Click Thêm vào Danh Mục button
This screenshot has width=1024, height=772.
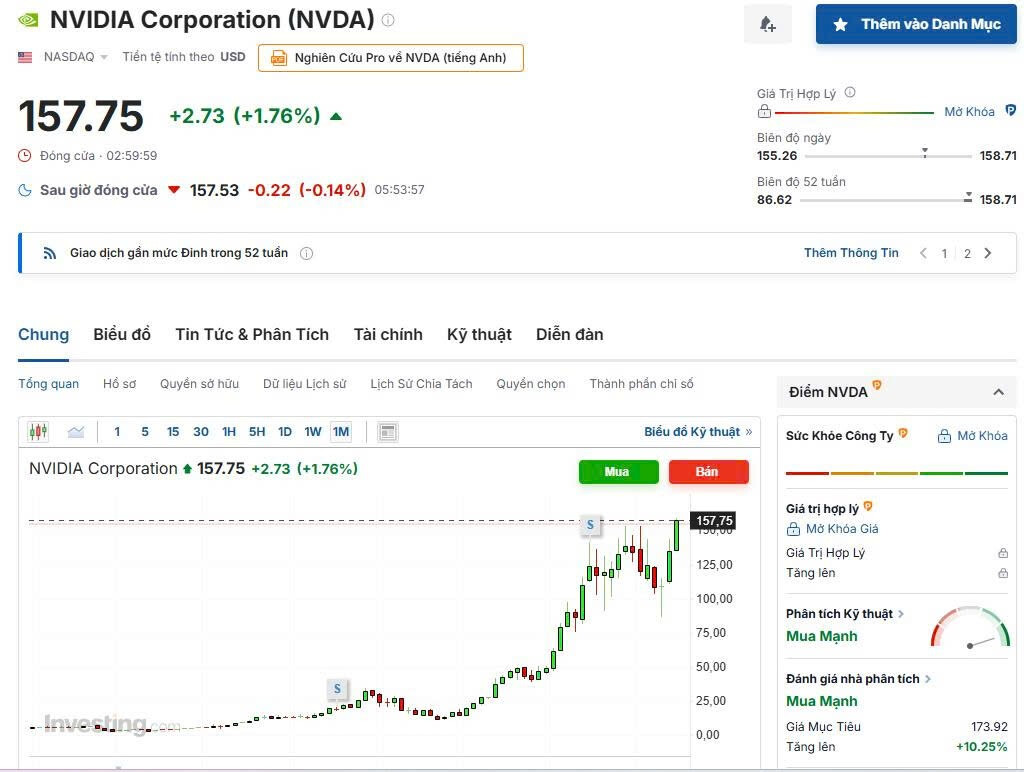point(916,24)
